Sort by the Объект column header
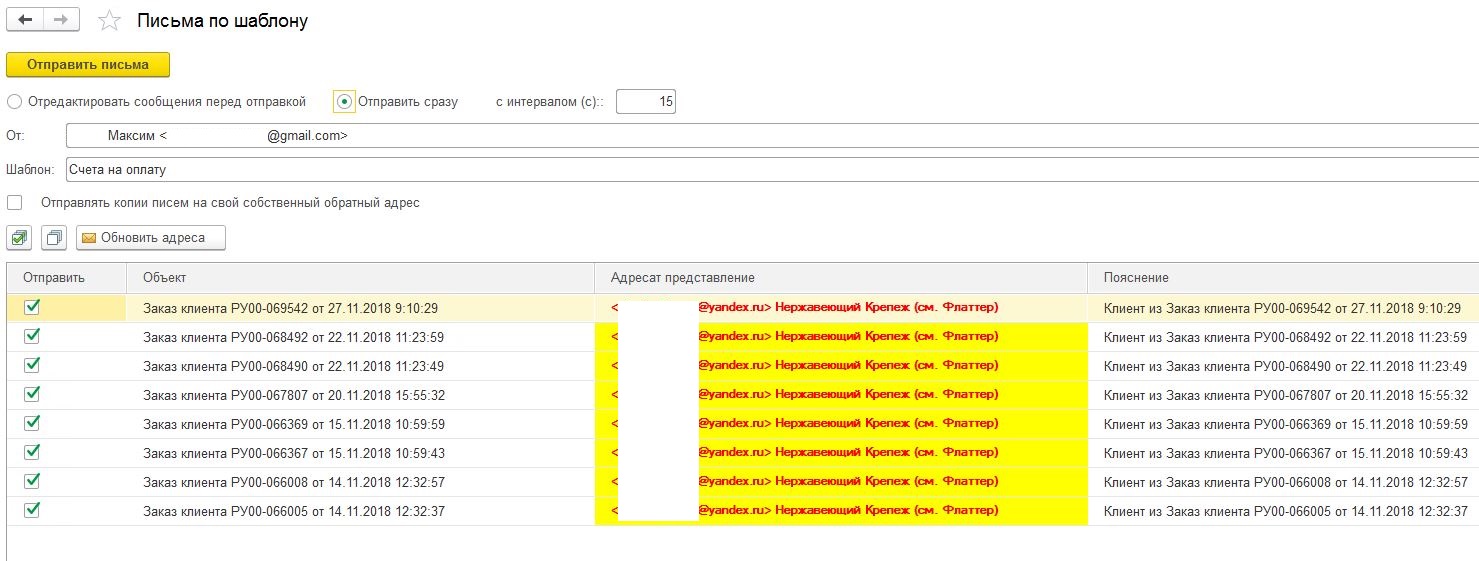This screenshot has width=1479, height=561. (x=360, y=277)
